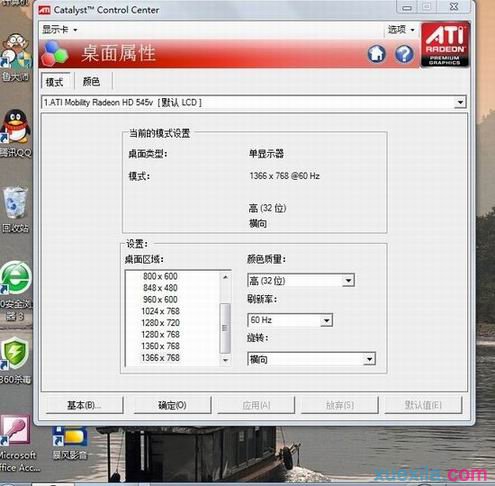Screen dimensions: 495x486
Task: Close the Catalyst Control Center window
Action: pos(454,7)
